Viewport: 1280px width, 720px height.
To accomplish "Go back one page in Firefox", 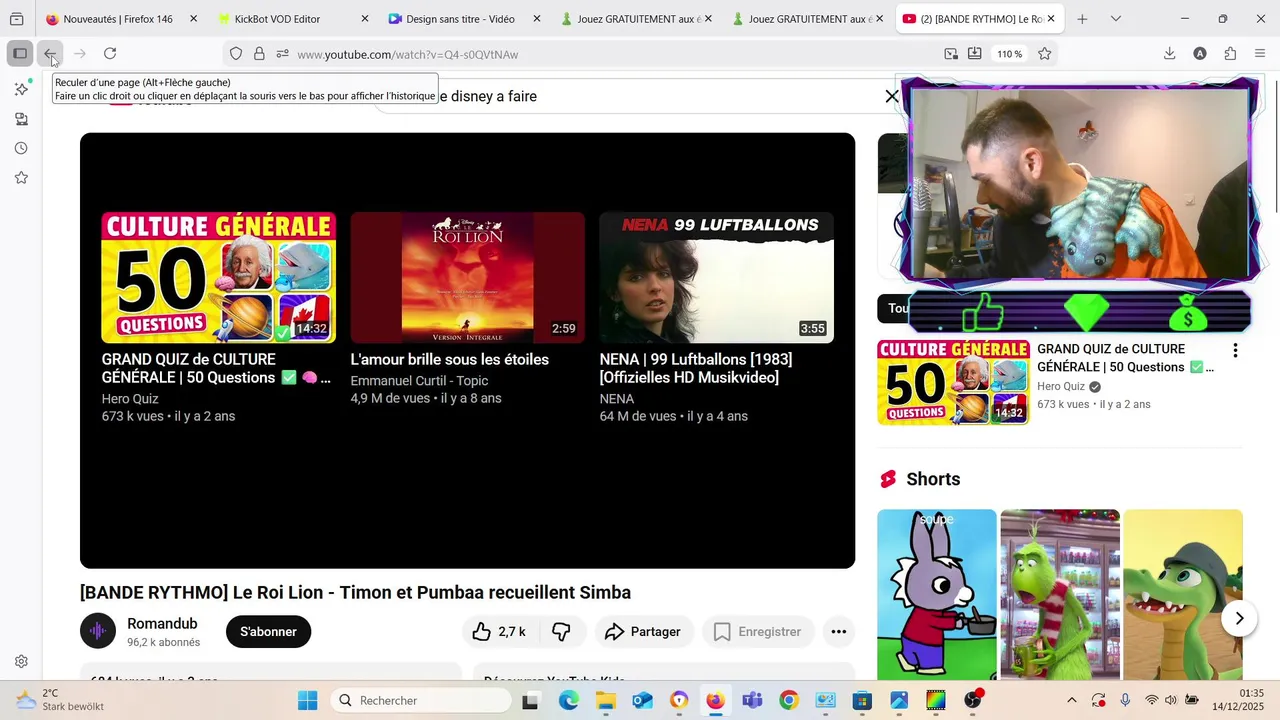I will point(50,54).
